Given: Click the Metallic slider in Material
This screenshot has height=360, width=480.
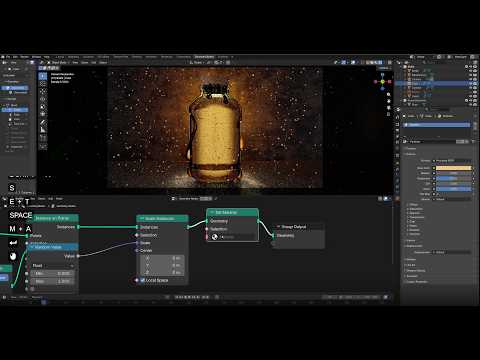Looking at the screenshot, I should point(454,173).
